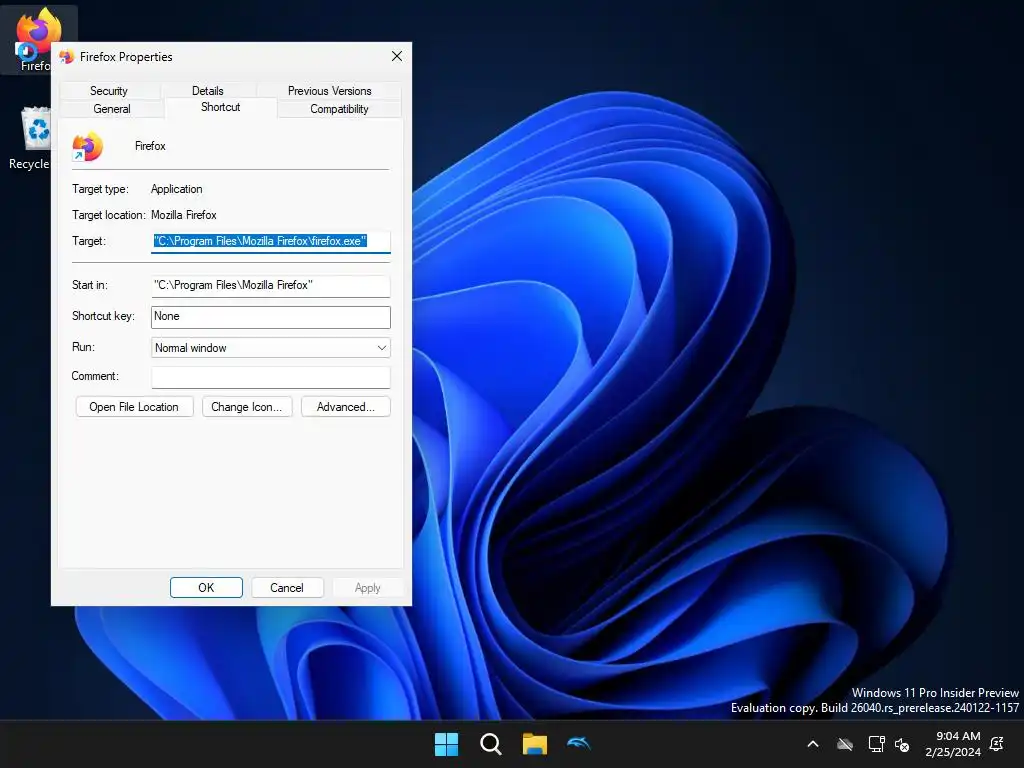Open the Windows Start menu
Viewport: 1024px width, 768px height.
[447, 744]
